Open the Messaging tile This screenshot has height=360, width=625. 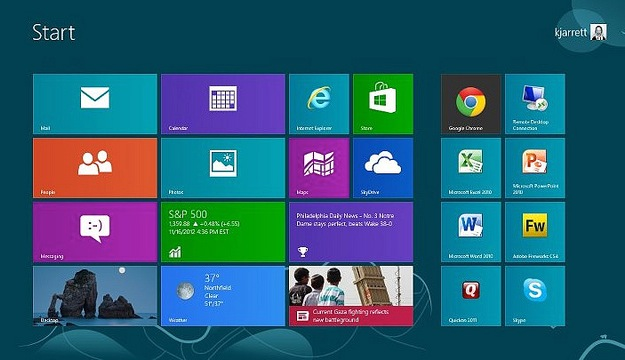click(95, 232)
